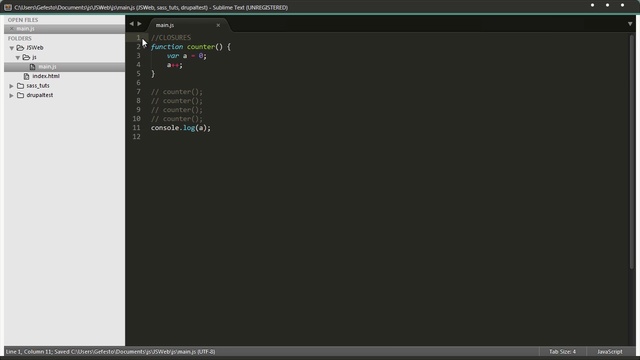Image resolution: width=640 pixels, height=360 pixels.
Task: Expand the sass_tuts folder
Action: coord(11,86)
